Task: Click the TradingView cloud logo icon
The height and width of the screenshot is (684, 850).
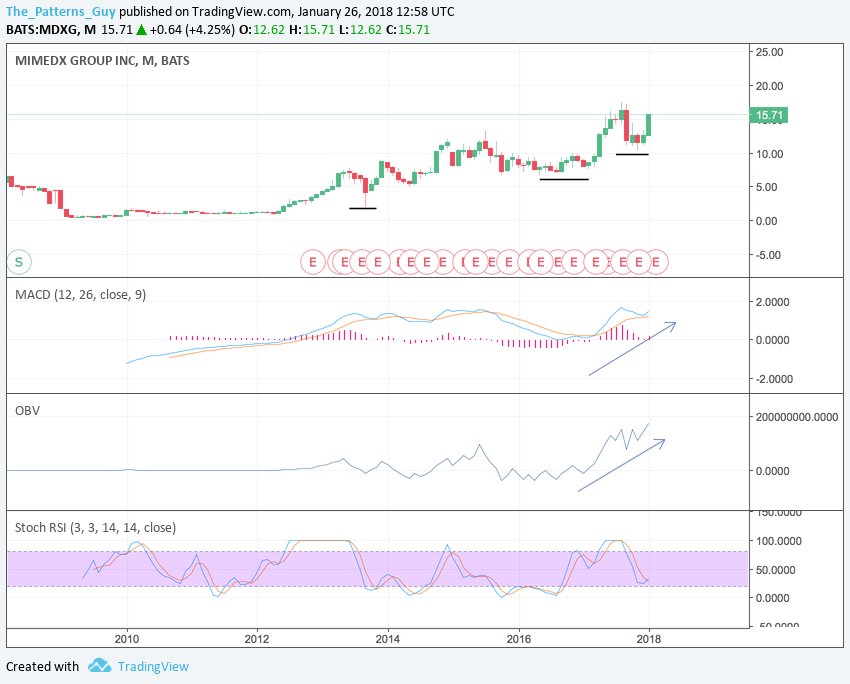Action: click(99, 666)
